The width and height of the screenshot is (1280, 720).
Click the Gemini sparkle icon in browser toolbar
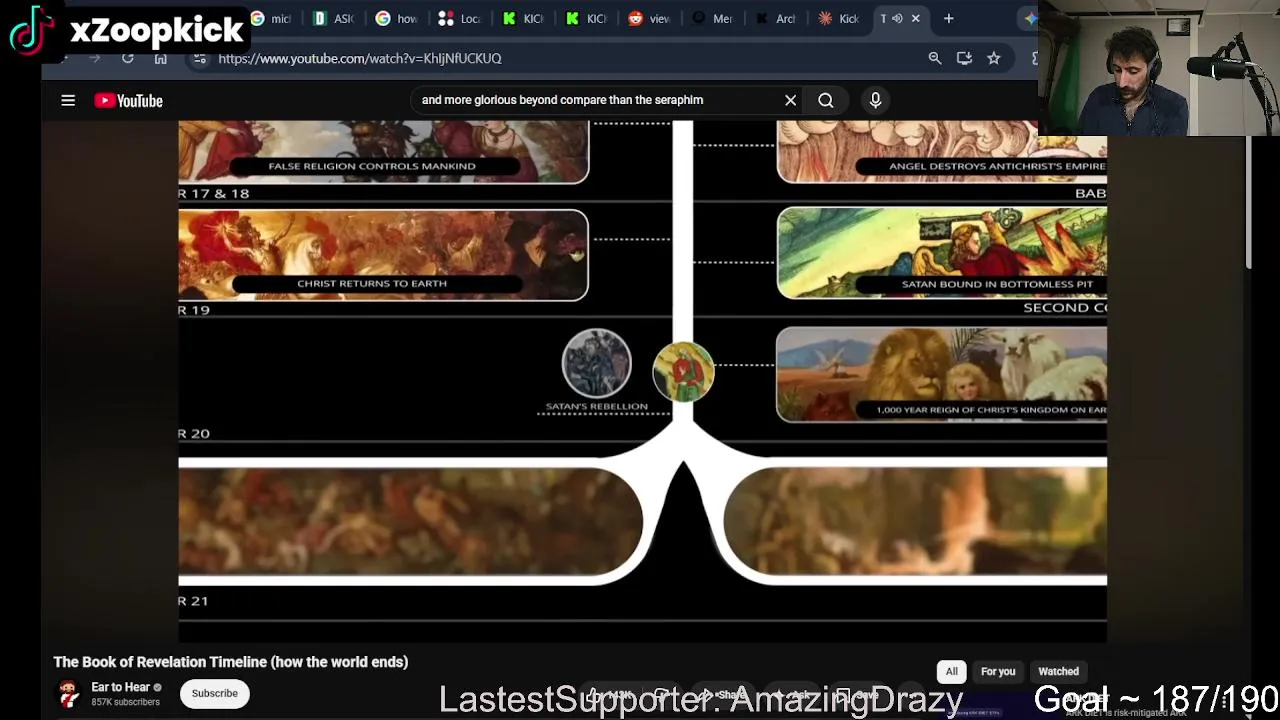pos(1030,18)
